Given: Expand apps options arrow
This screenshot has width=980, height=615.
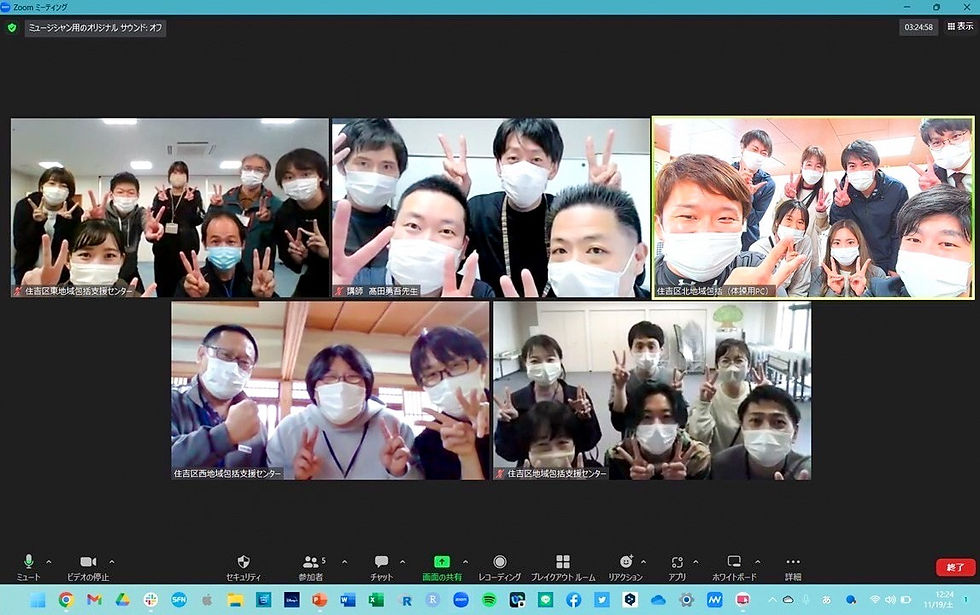Looking at the screenshot, I should (x=696, y=562).
